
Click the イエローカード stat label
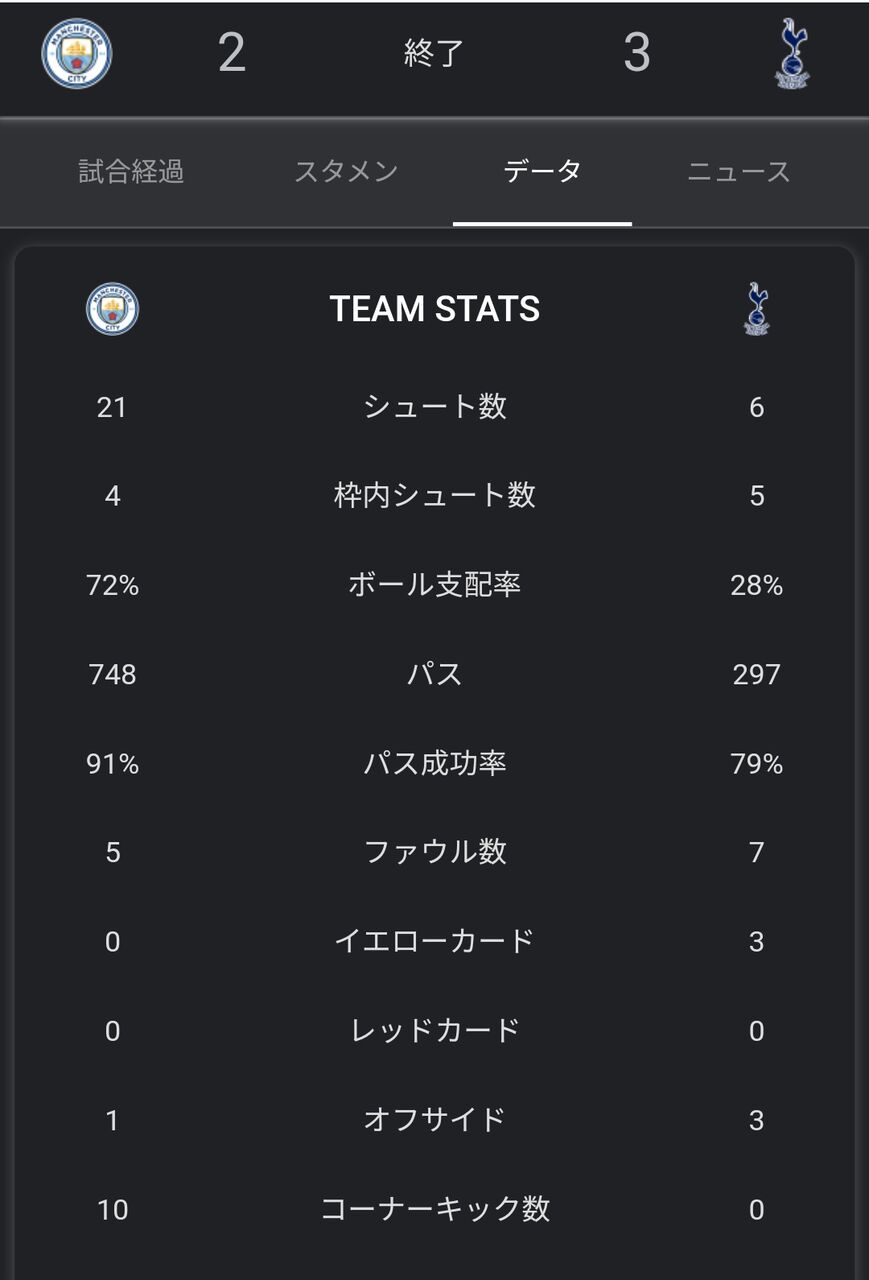(435, 942)
